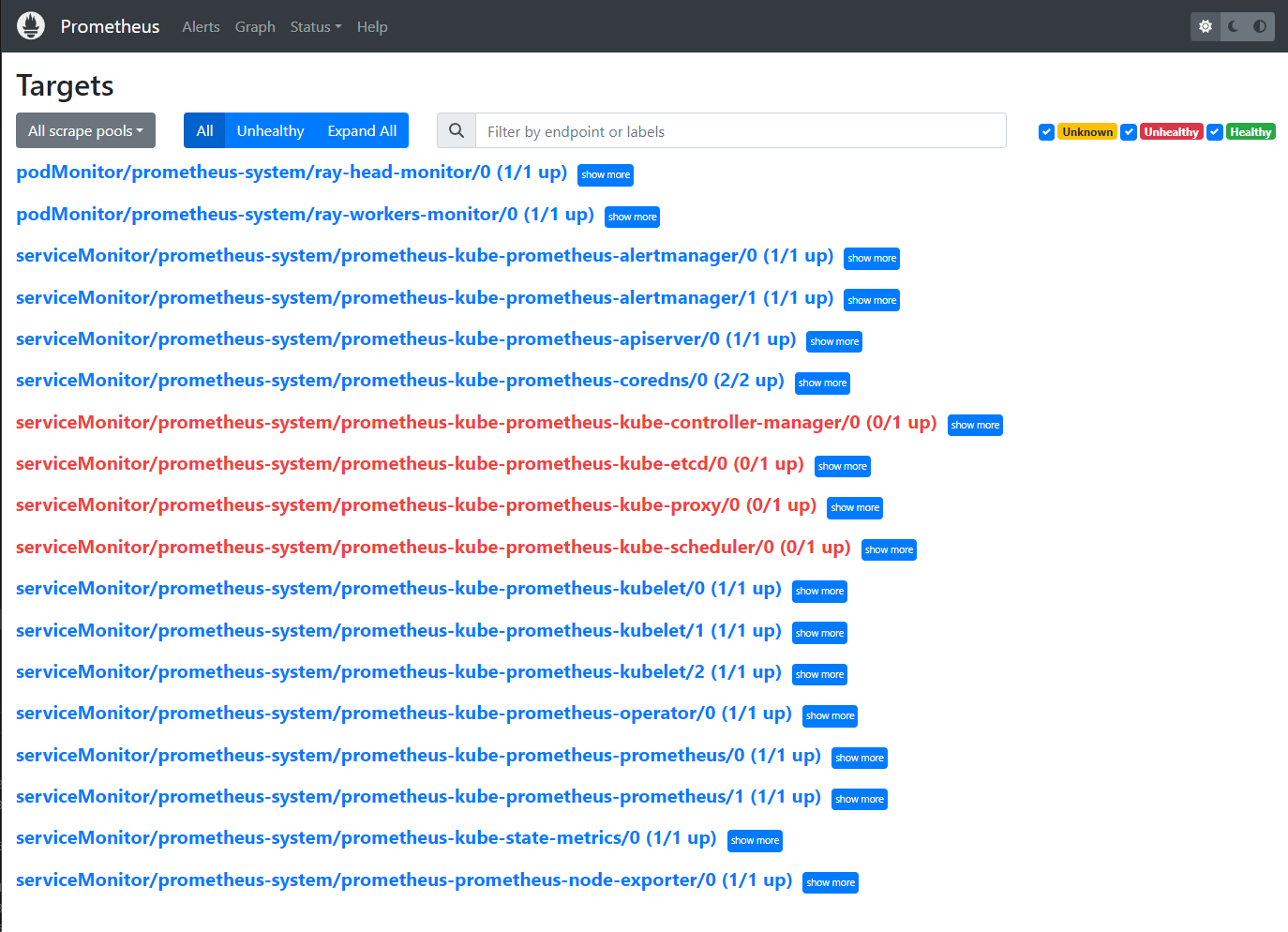Open the Status dropdown menu
1288x932 pixels.
pos(316,26)
